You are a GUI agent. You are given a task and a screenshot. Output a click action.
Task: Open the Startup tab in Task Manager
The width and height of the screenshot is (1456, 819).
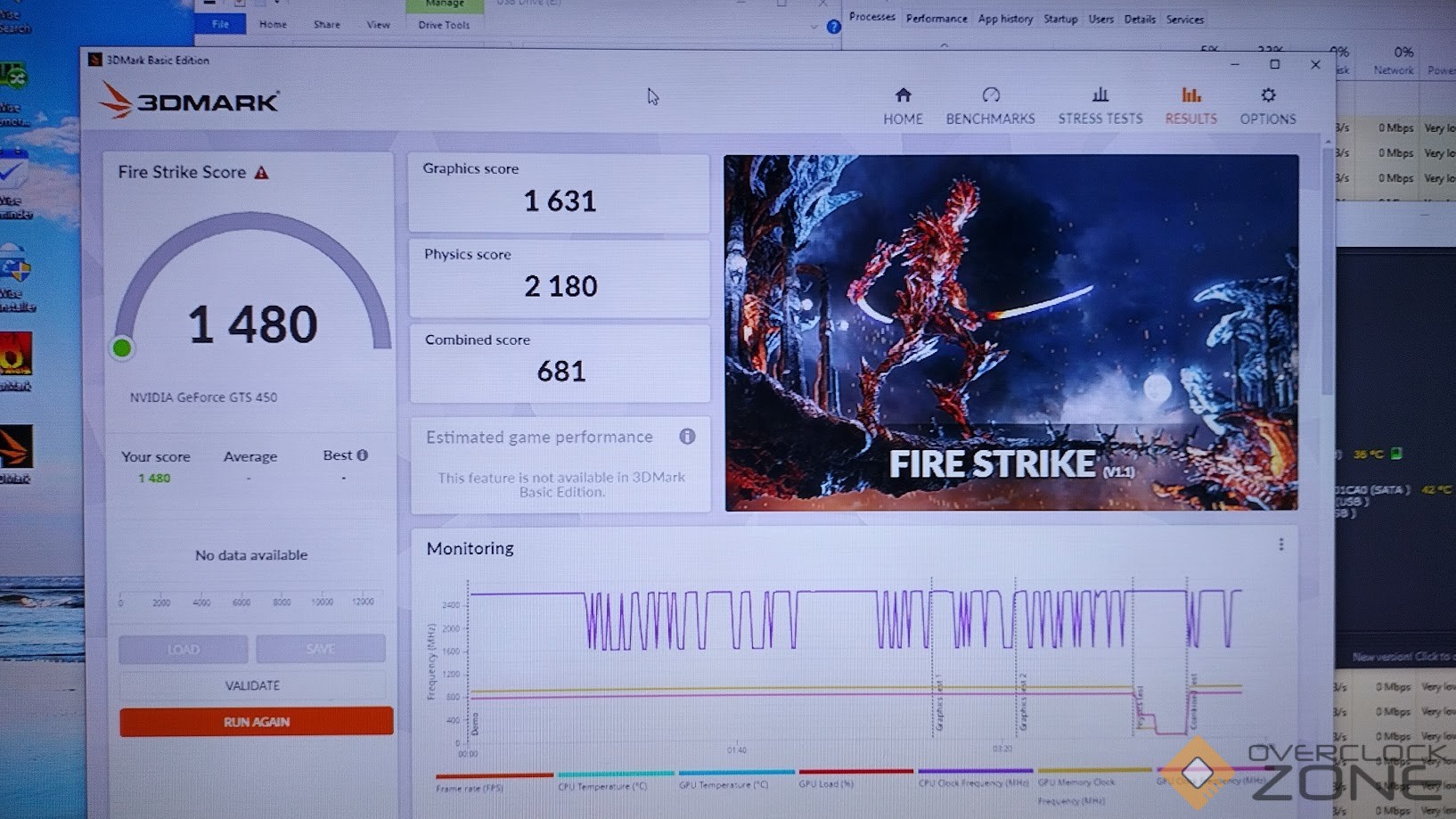[1059, 19]
